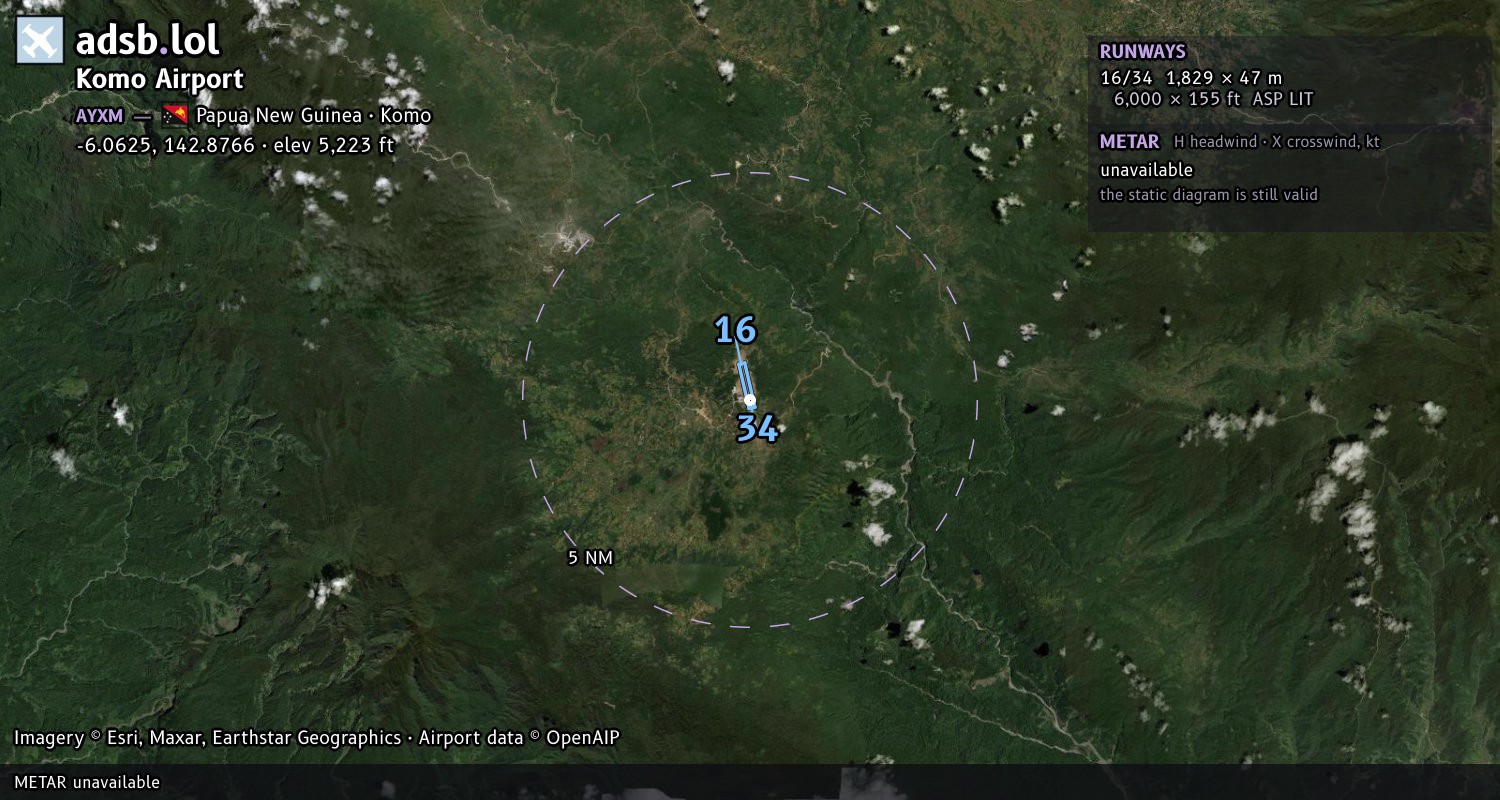Click the AYXM ICAO code
This screenshot has height=800, width=1500.
point(99,115)
